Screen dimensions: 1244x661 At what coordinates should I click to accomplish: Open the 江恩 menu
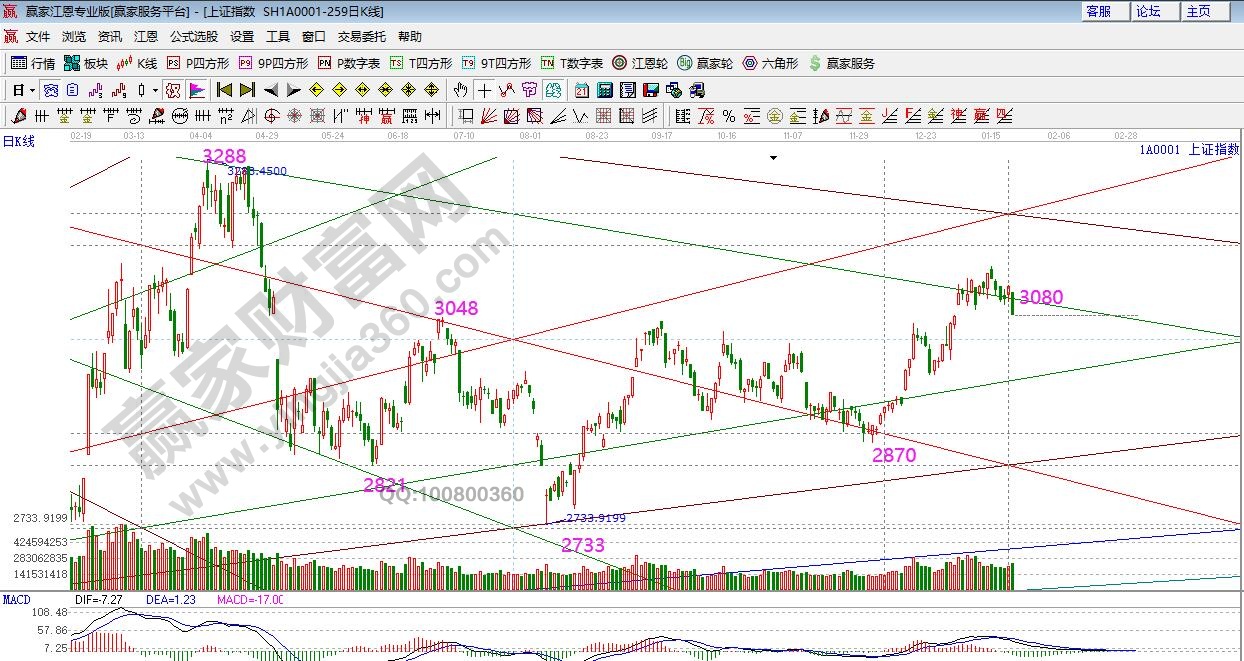coord(145,36)
